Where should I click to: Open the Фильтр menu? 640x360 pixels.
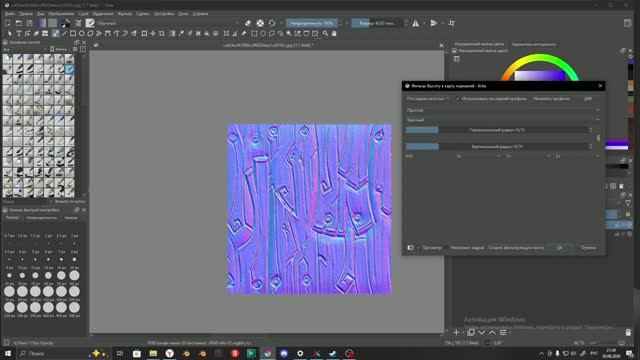tap(124, 13)
